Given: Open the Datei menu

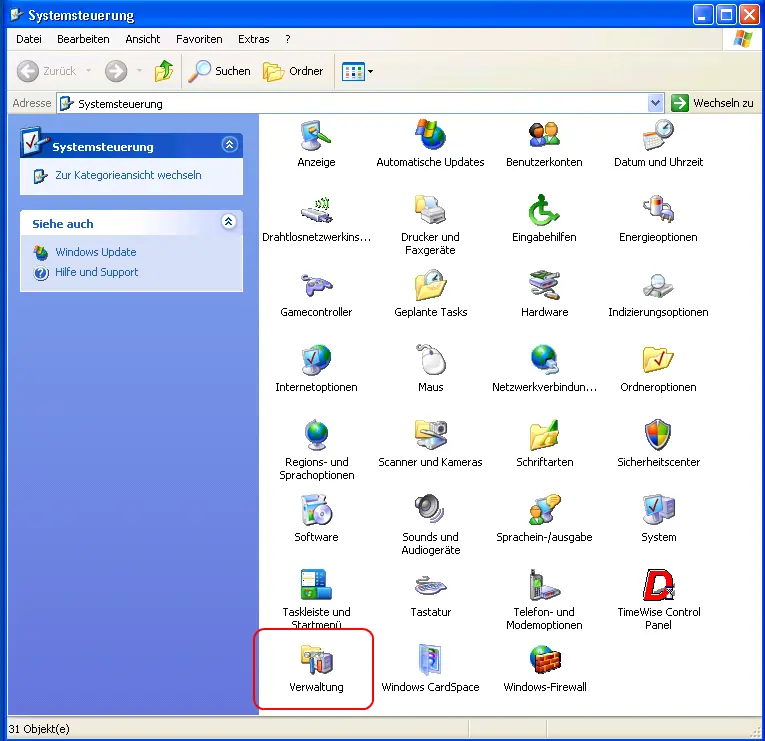Looking at the screenshot, I should (29, 39).
